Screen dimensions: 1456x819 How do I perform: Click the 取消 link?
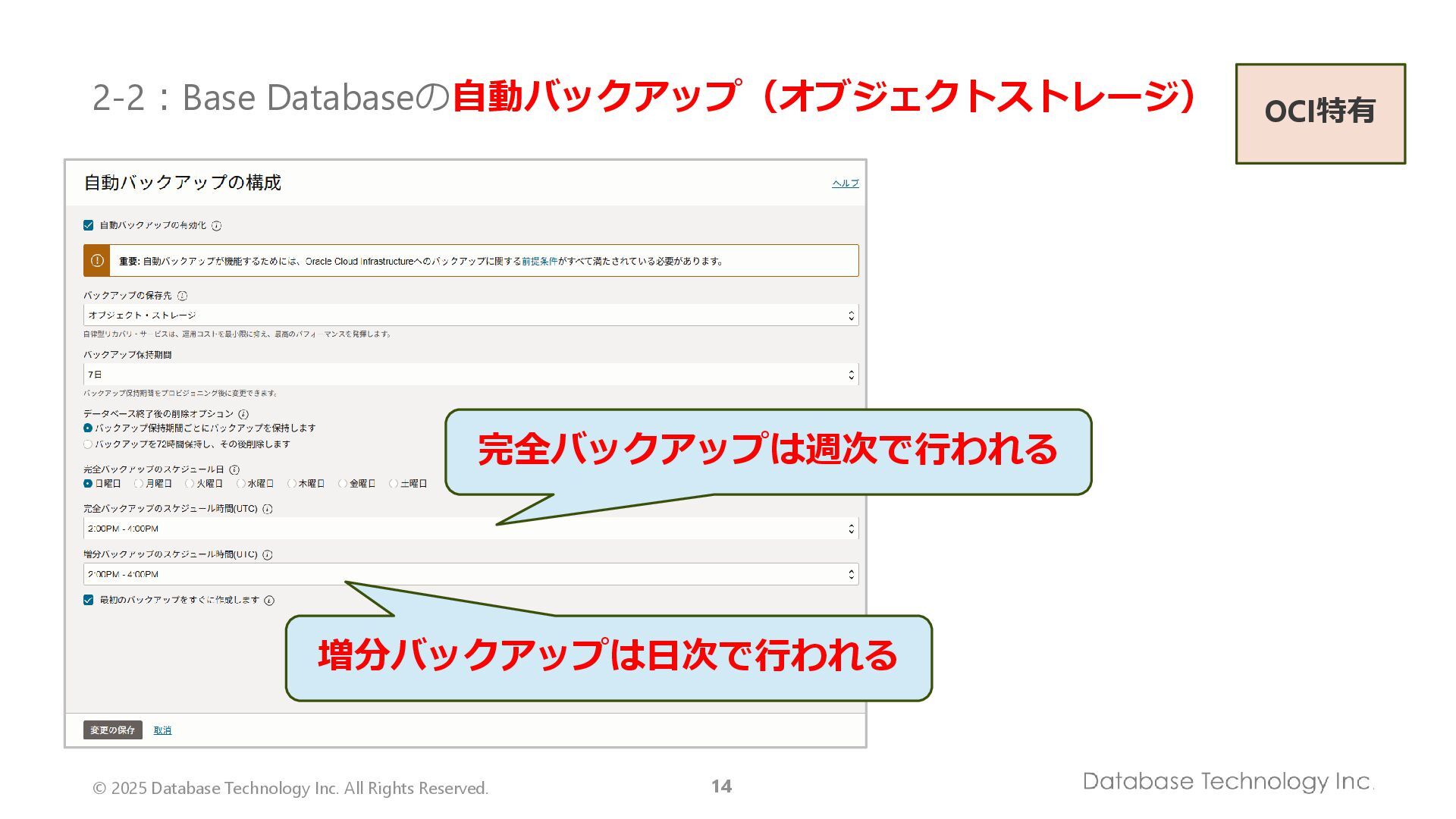click(162, 730)
